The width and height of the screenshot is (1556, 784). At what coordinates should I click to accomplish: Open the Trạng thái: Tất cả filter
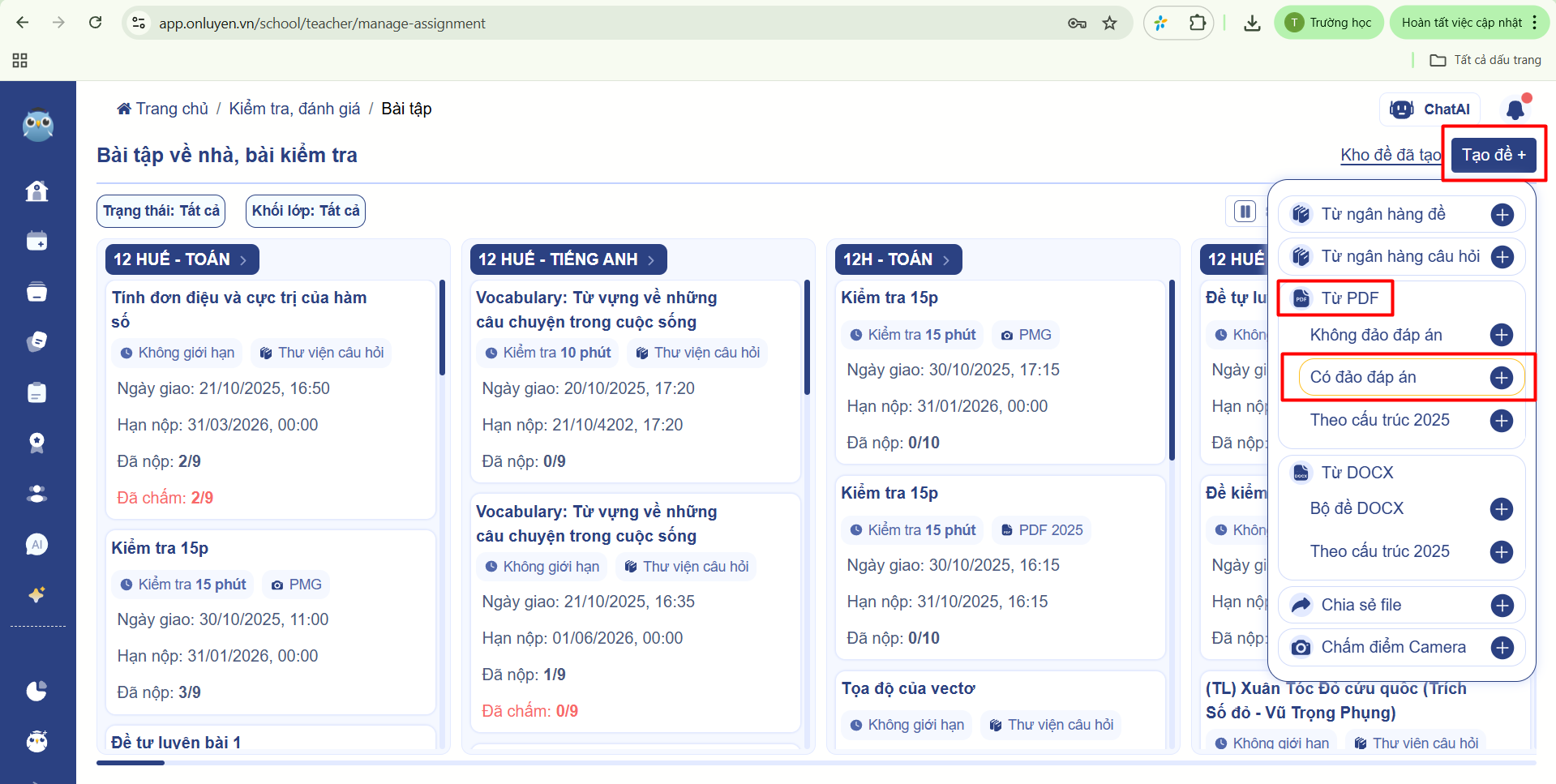161,211
